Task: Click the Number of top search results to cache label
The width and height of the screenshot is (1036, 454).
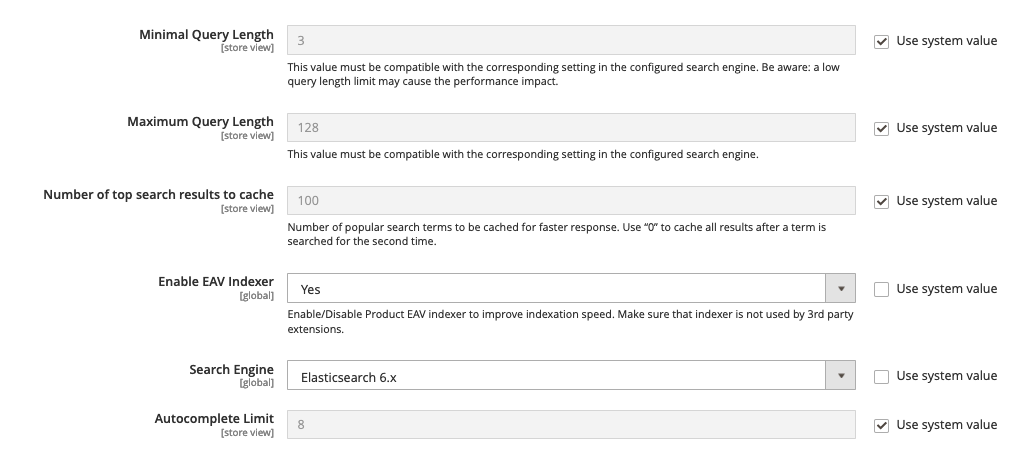Action: click(159, 194)
